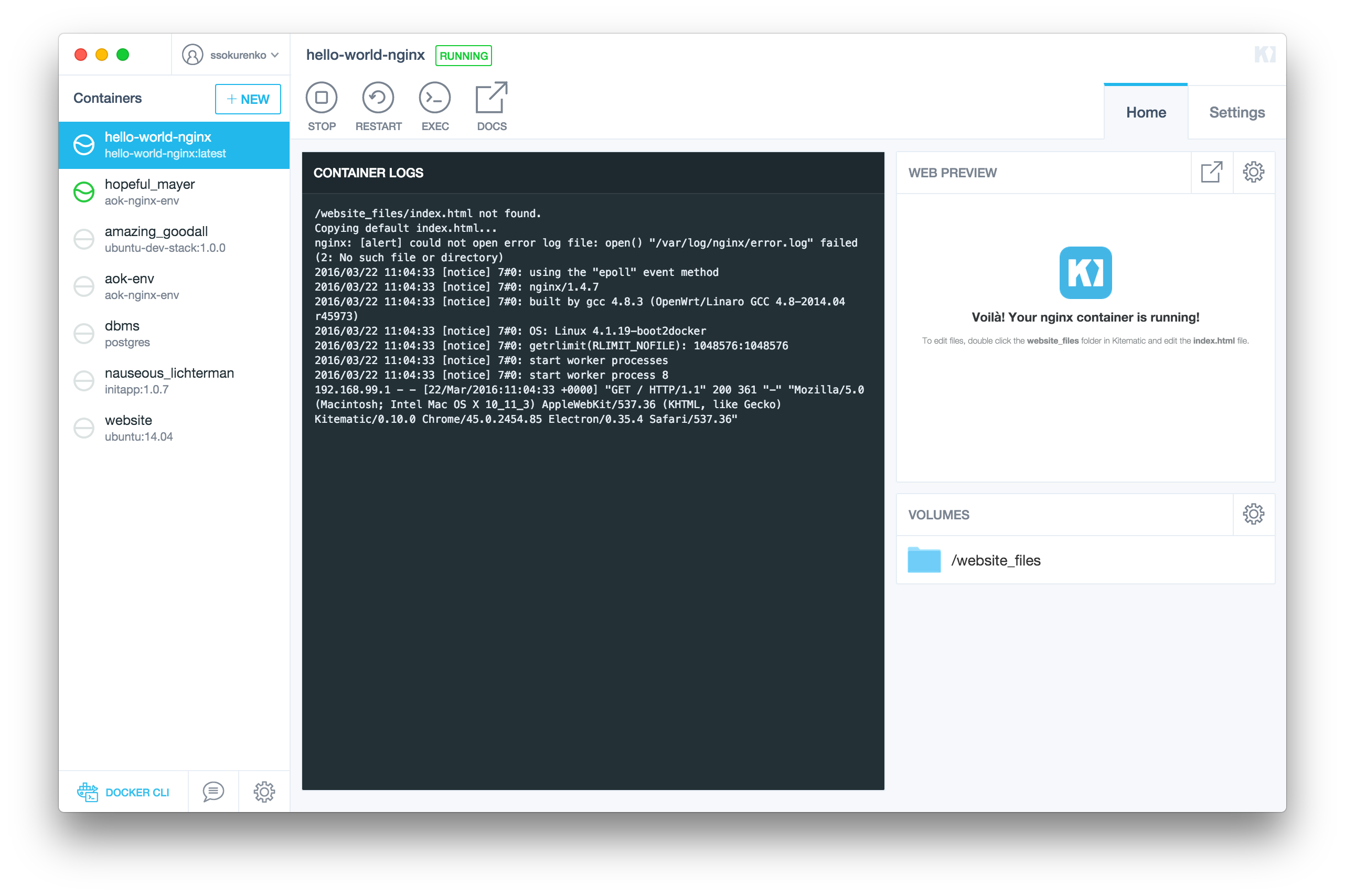1345x896 pixels.
Task: Click 'Voilà! Your nginx container is running!' text
Action: coord(1085,317)
